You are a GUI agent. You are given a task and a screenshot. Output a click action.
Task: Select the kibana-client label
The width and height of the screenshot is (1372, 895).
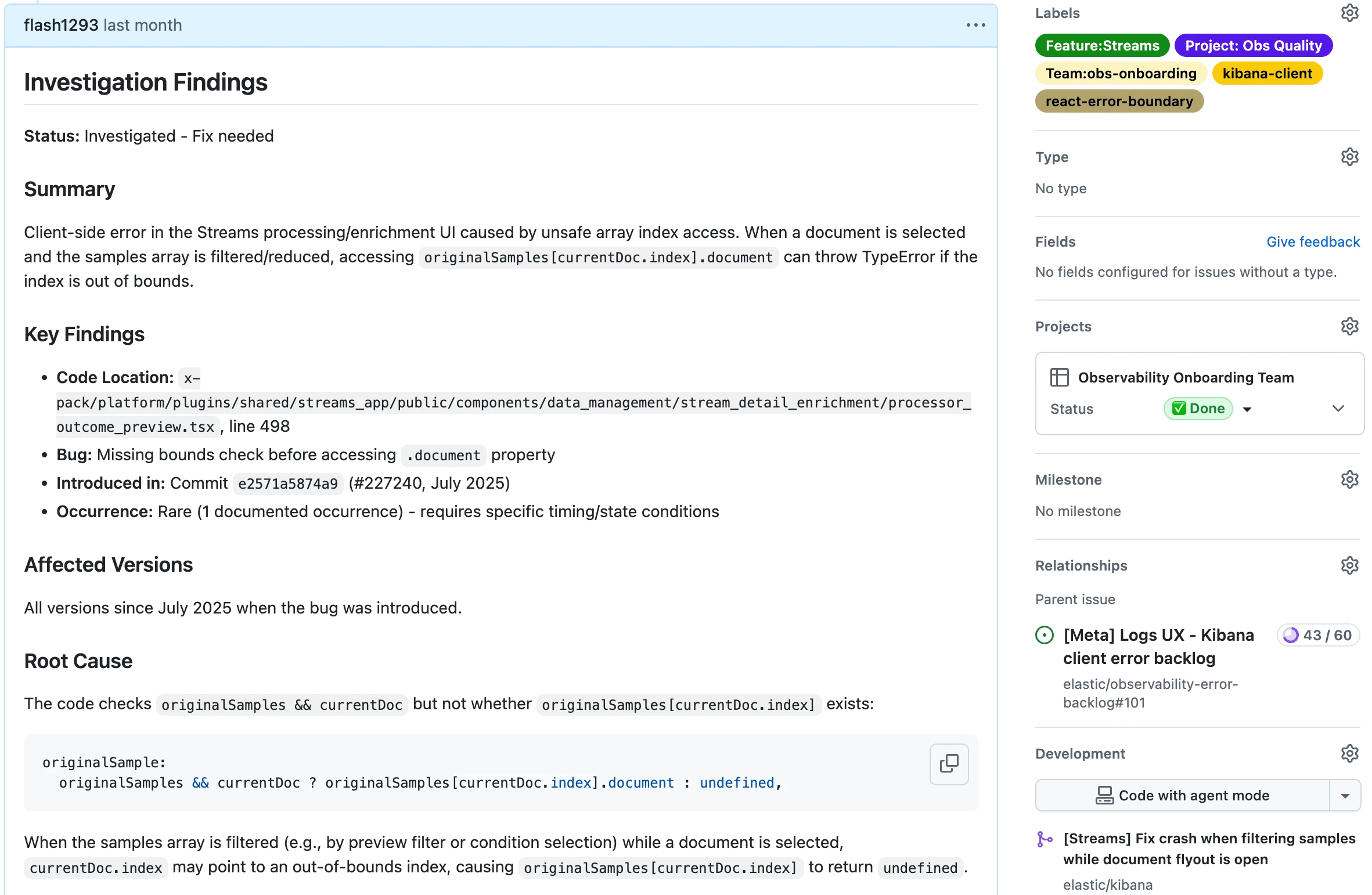1267,73
